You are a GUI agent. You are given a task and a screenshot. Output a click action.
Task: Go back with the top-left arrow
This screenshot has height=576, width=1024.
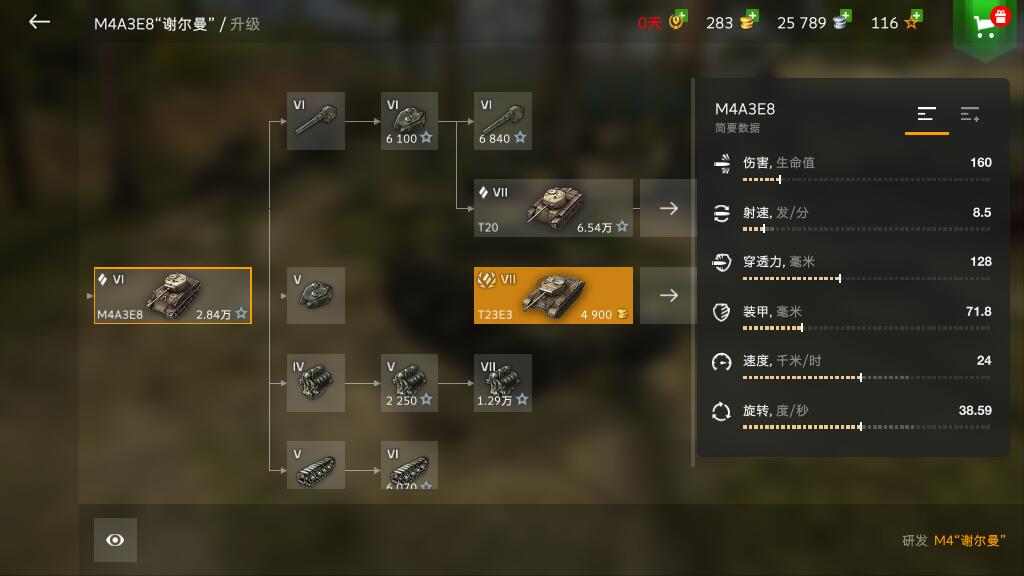click(39, 22)
